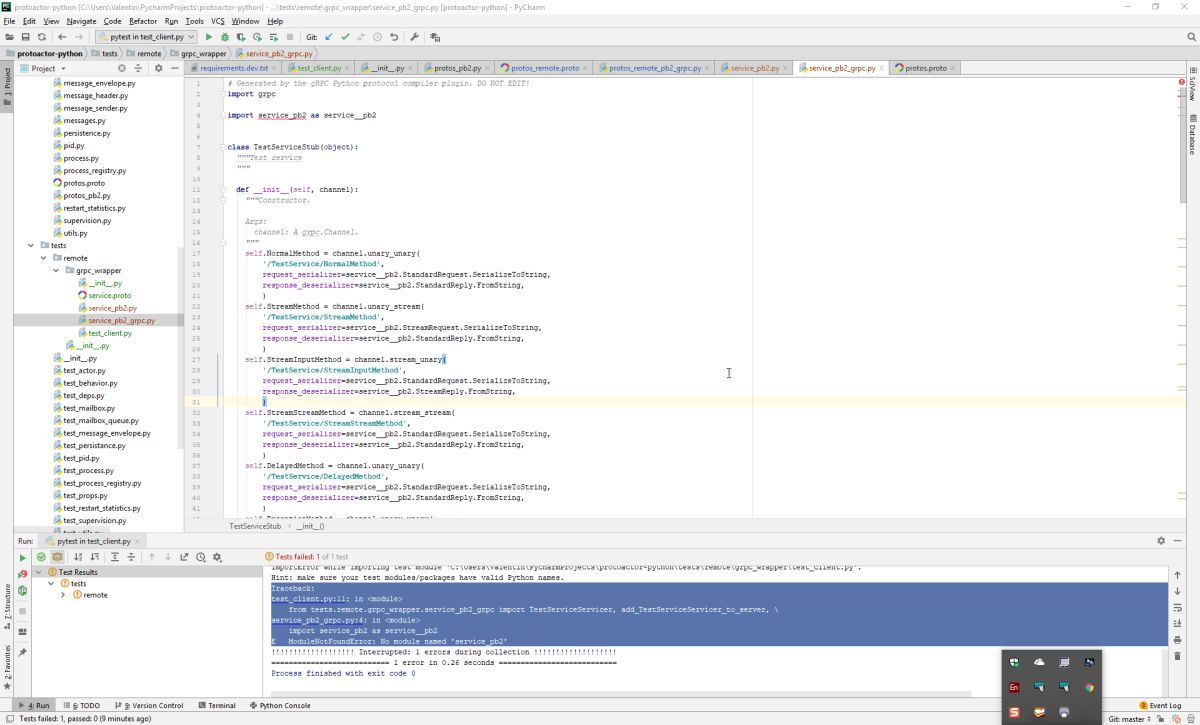Switch to the service_pb2.py editor tab
Viewport: 1200px width, 725px height.
point(755,68)
